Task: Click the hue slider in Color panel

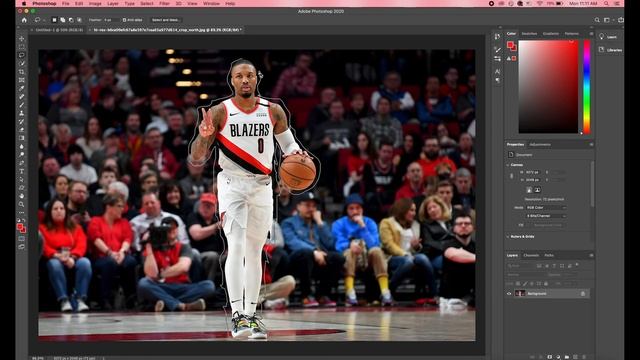Action: coord(587,87)
